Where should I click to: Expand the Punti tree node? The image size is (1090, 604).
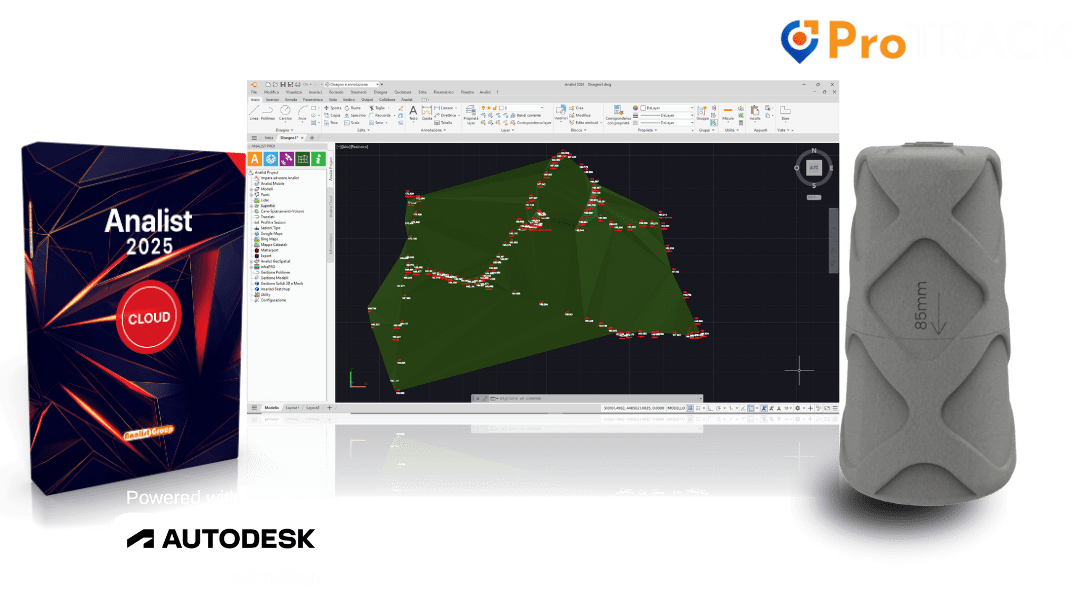[x=252, y=195]
